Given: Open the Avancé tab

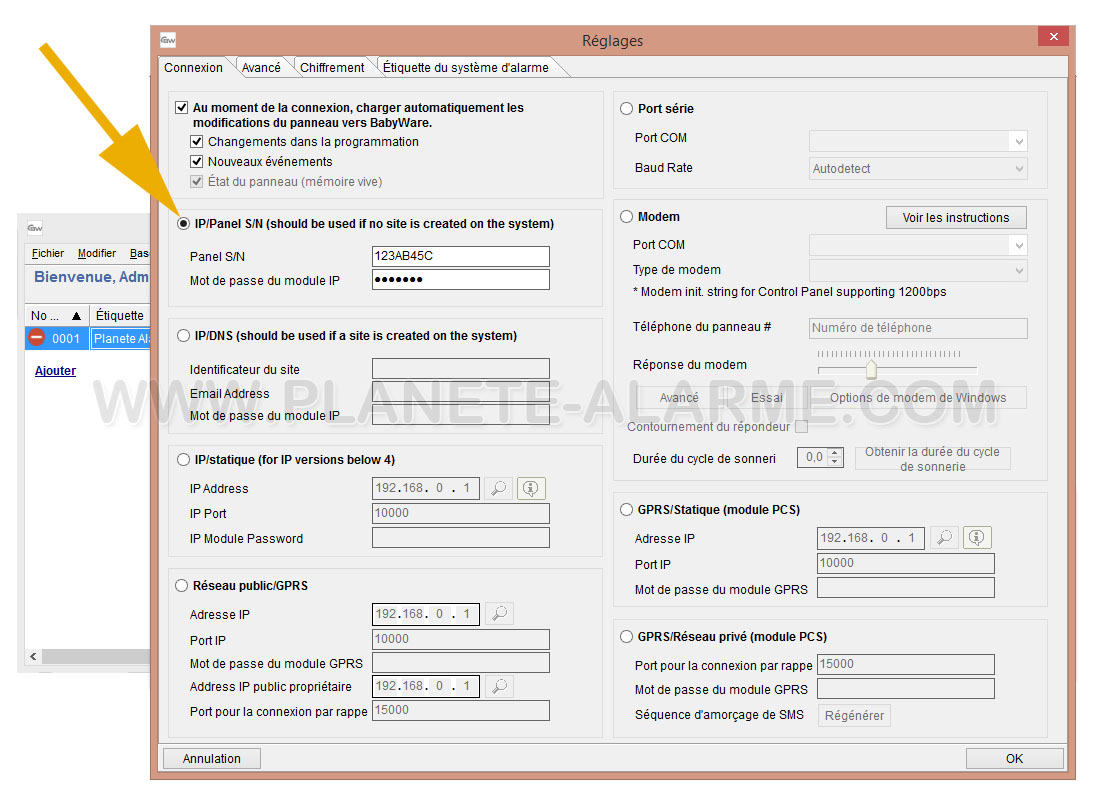Looking at the screenshot, I should click(x=261, y=67).
